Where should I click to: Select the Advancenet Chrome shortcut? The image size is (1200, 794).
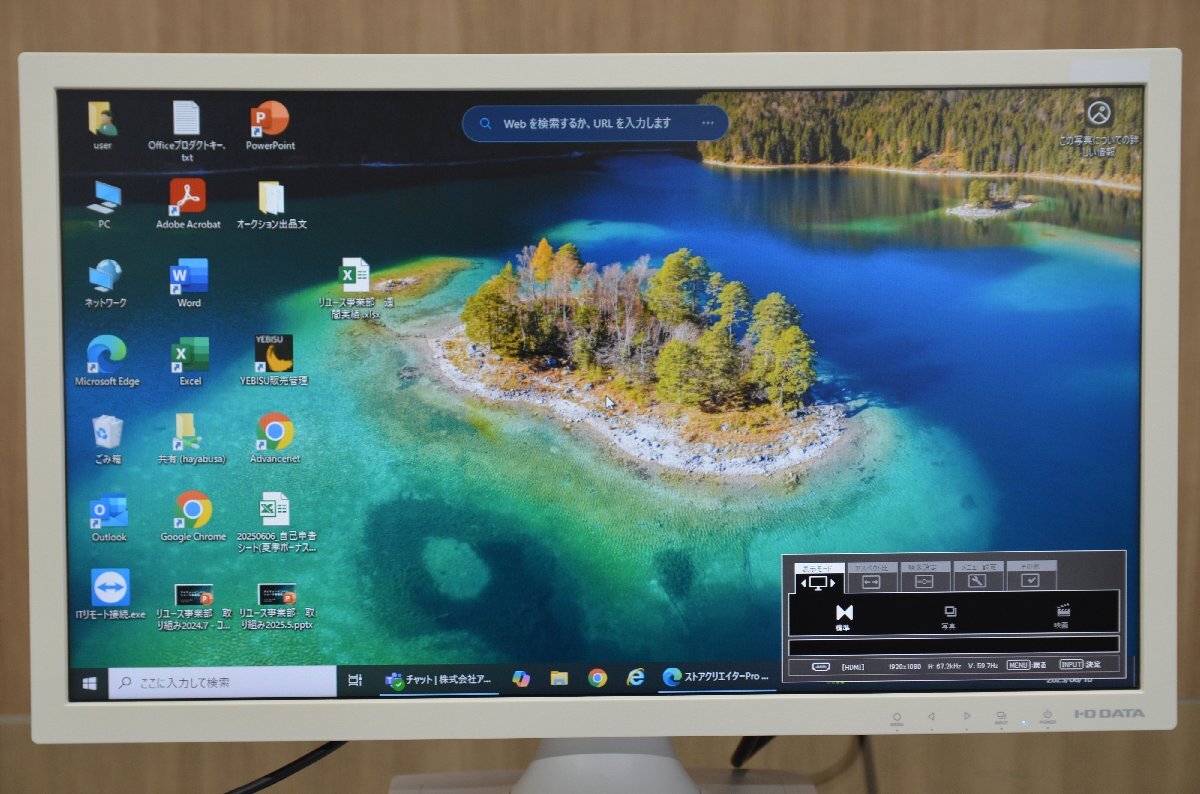[275, 439]
